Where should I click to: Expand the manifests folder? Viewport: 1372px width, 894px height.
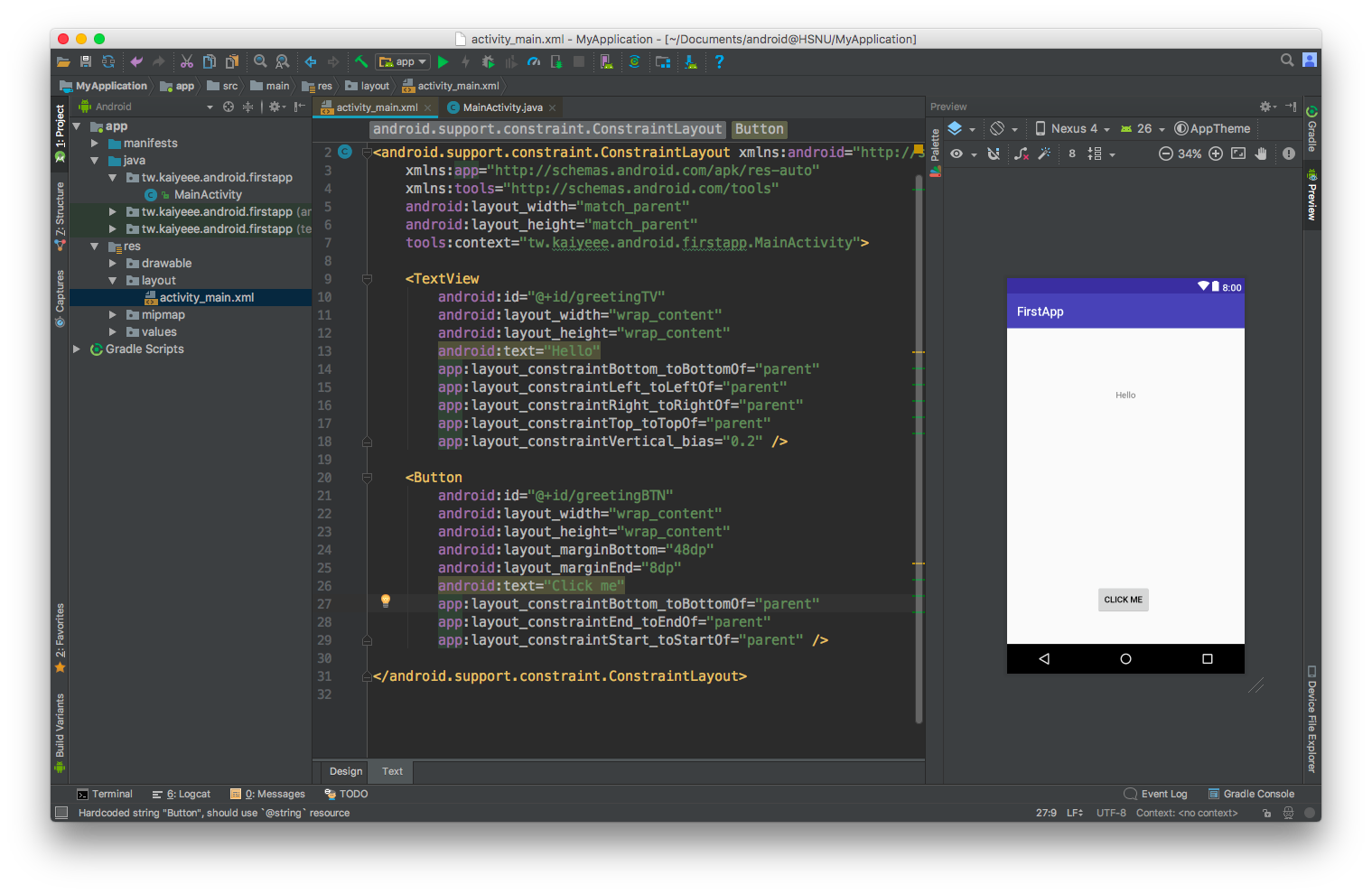[95, 144]
